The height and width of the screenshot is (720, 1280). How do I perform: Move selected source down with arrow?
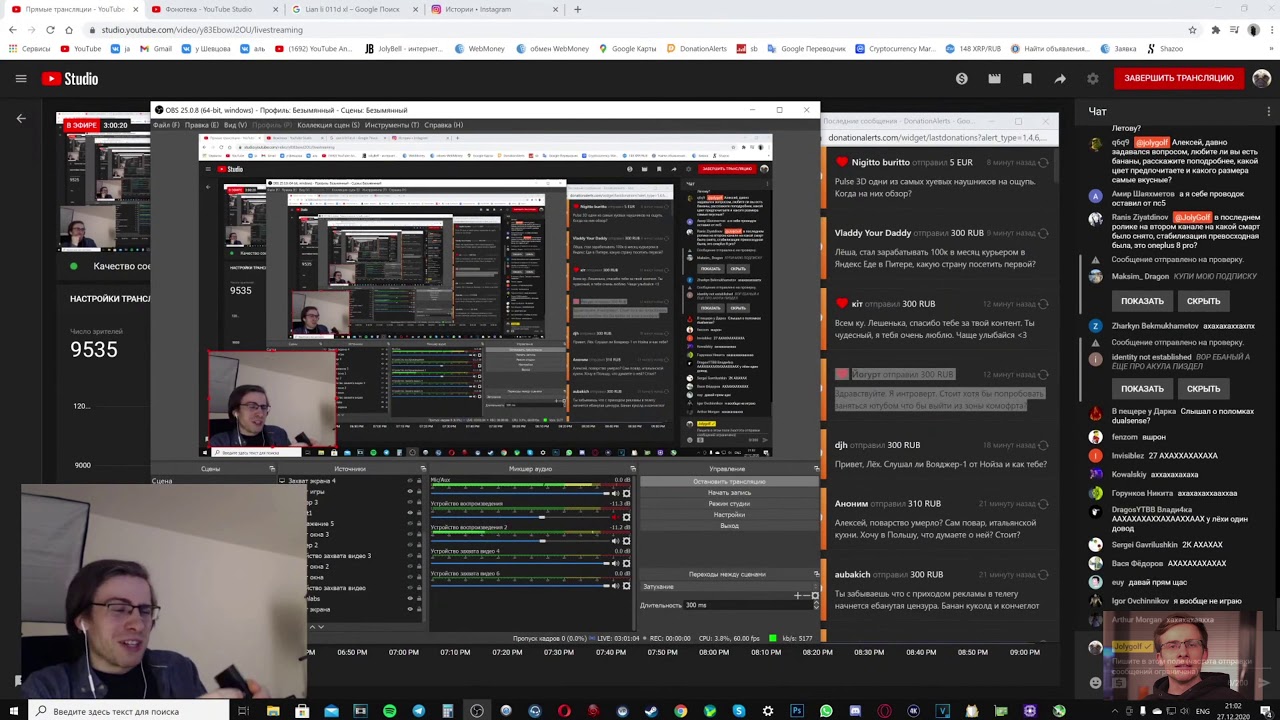tap(321, 627)
